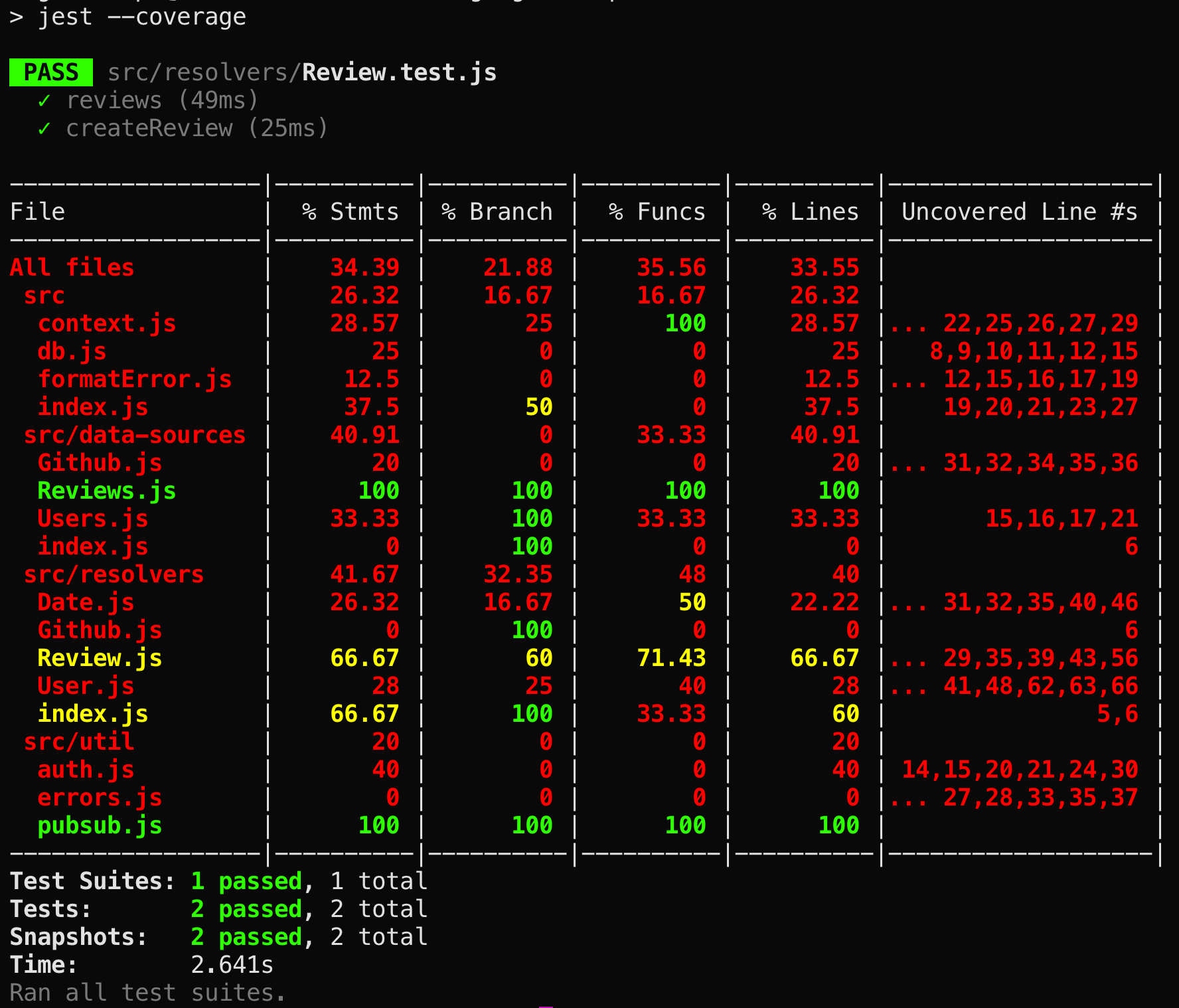Select the src directory row
Screen dimensions: 1179x1008
[x=44, y=295]
